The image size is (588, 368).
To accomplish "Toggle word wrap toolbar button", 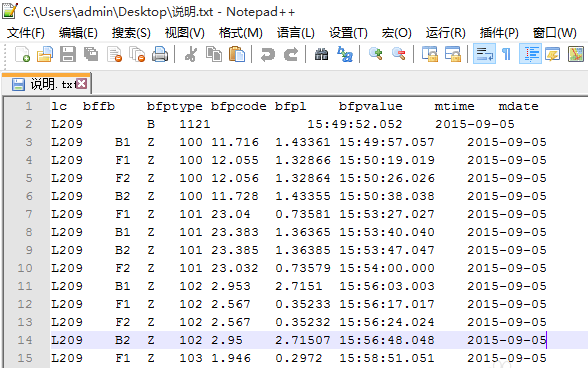I will 484,54.
